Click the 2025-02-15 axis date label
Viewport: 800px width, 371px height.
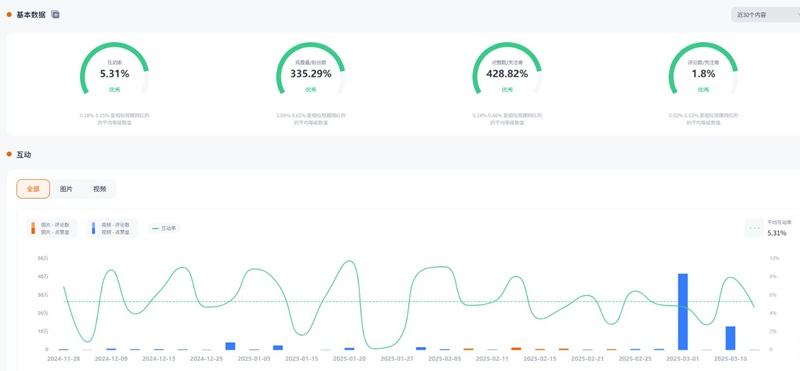pyautogui.click(x=540, y=359)
